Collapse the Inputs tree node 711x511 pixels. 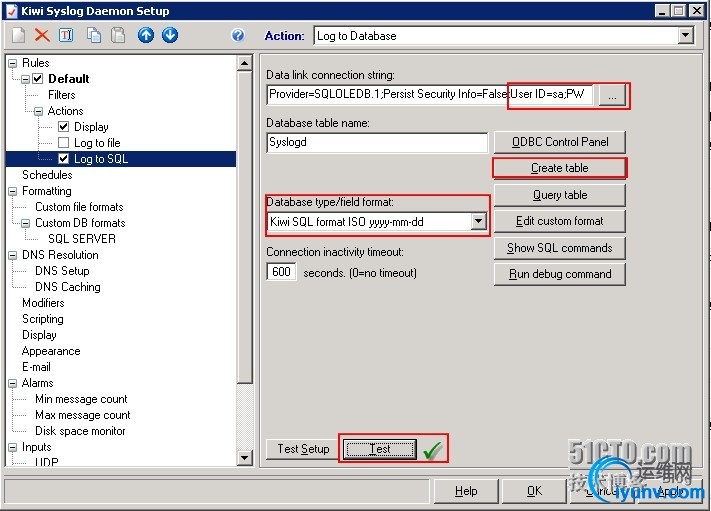tap(13, 447)
